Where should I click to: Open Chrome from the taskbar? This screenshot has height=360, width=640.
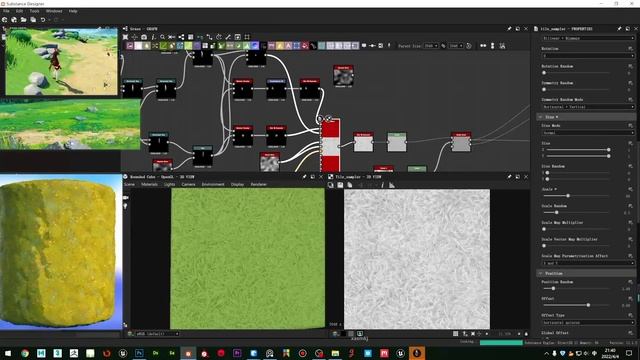coord(24,353)
